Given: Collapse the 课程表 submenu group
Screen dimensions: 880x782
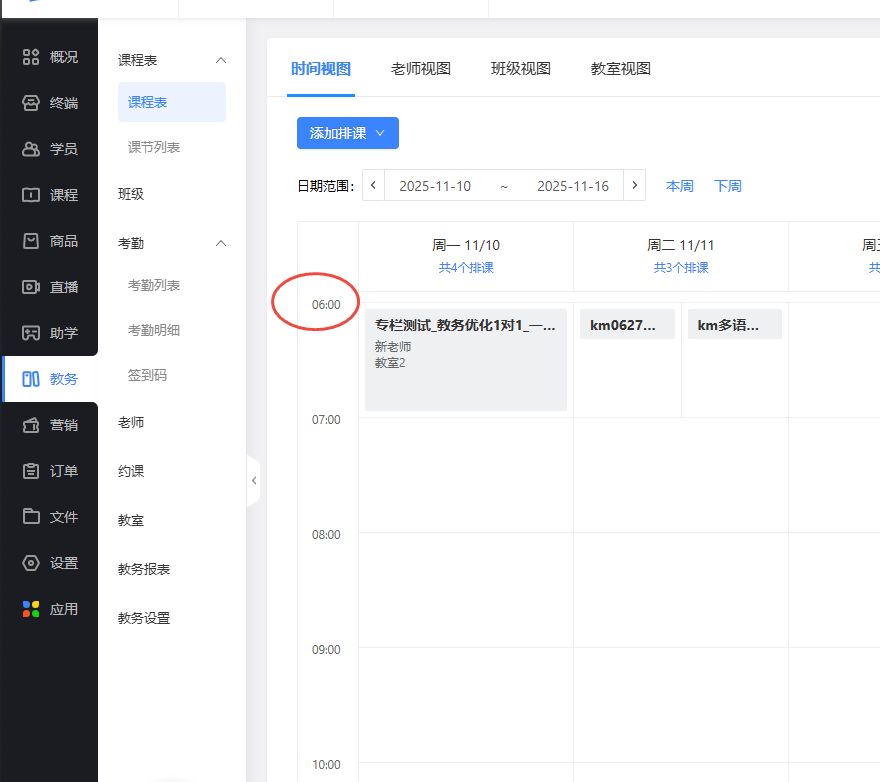Looking at the screenshot, I should (x=221, y=60).
